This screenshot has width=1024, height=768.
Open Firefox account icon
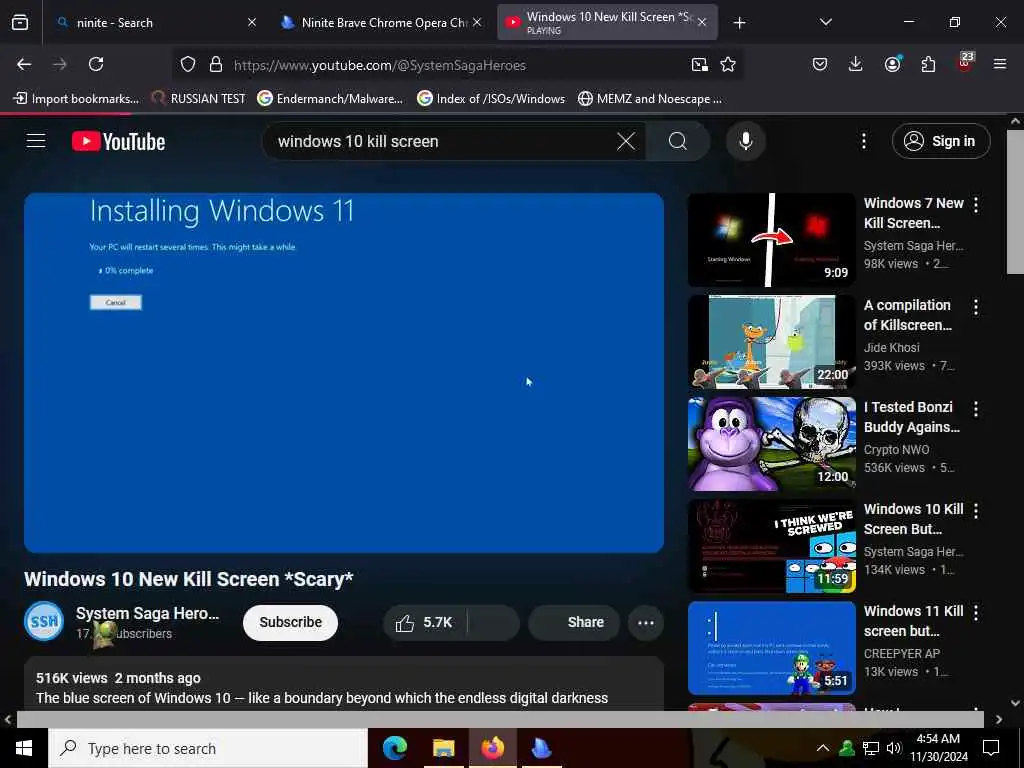[892, 64]
